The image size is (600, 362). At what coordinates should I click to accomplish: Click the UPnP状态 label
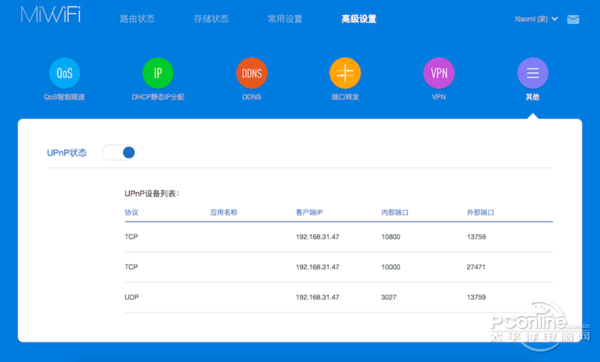point(67,153)
